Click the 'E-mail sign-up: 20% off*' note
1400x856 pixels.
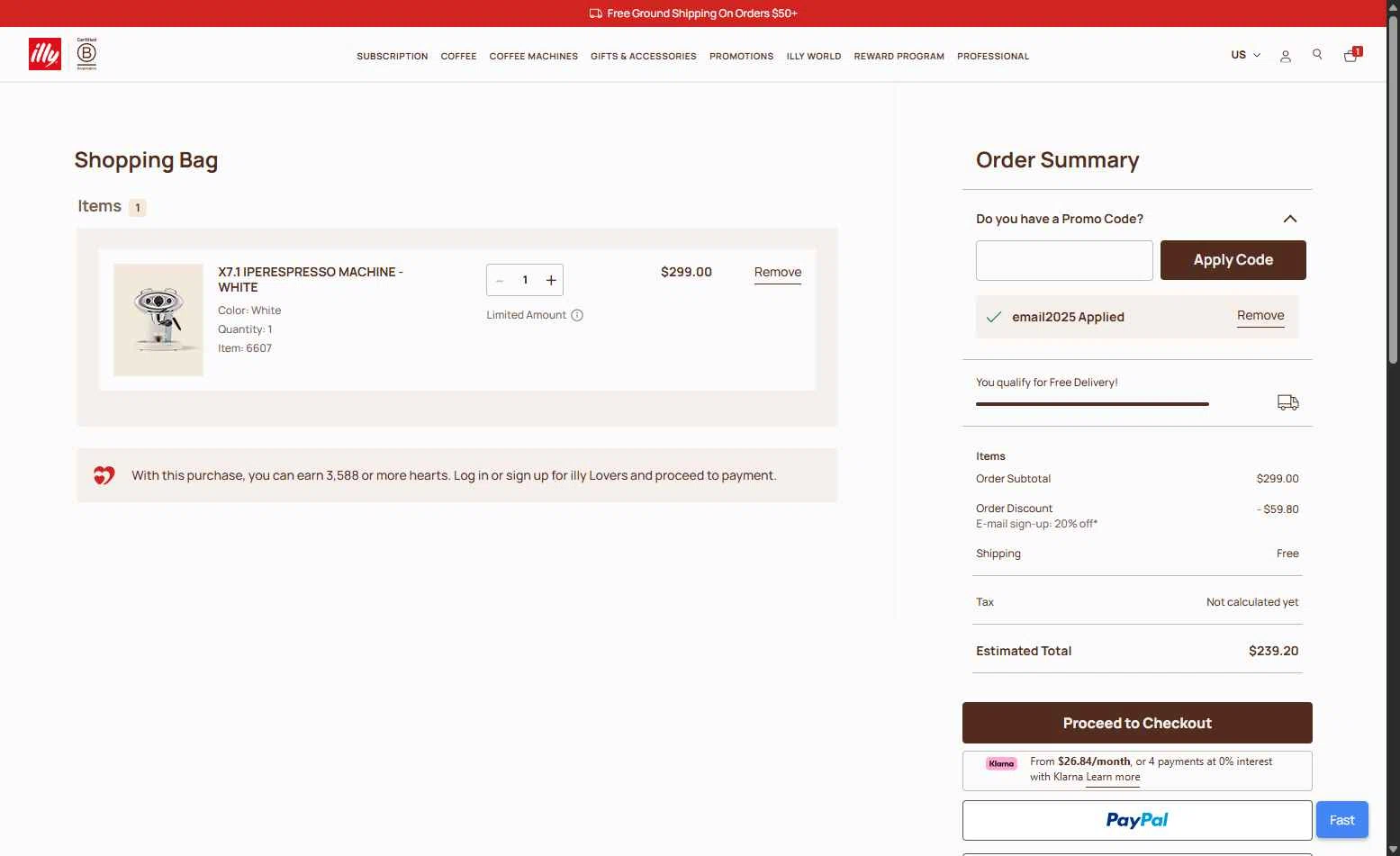pyautogui.click(x=1037, y=524)
